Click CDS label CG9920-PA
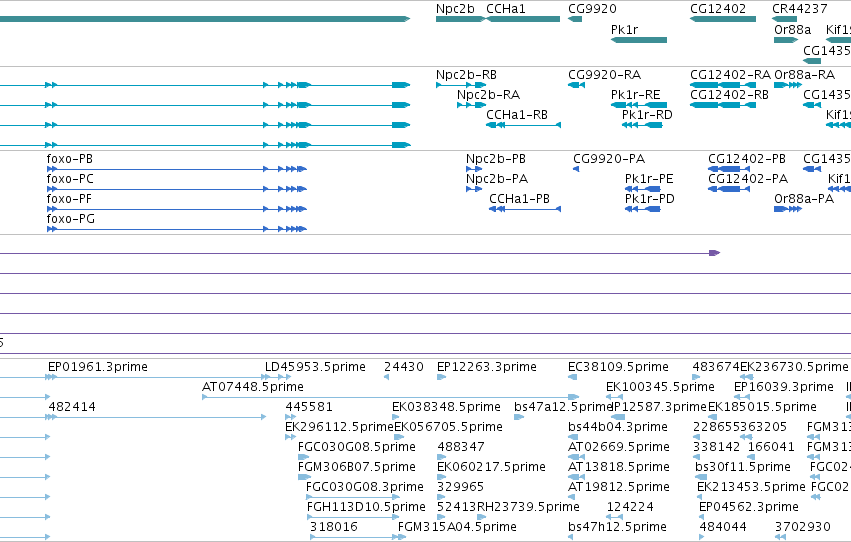Viewport: 851px width, 542px height. point(609,159)
